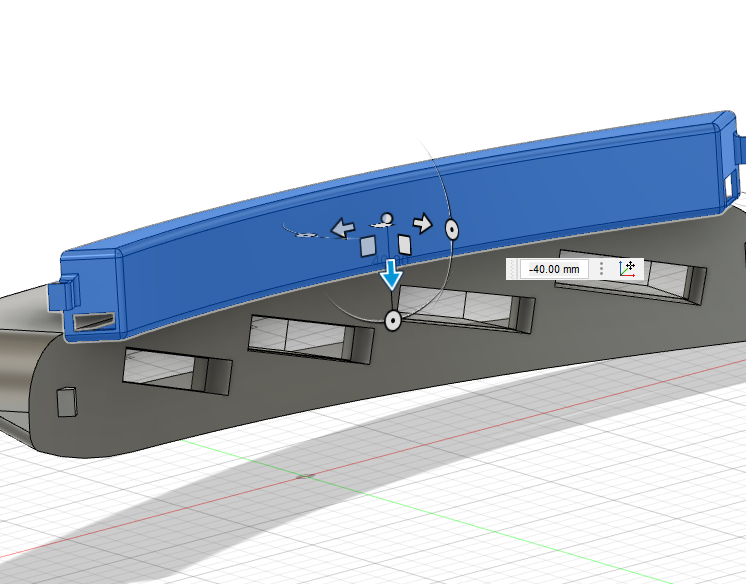This screenshot has width=746, height=584.
Task: Click the -40.00 mm distance input field
Action: click(554, 269)
